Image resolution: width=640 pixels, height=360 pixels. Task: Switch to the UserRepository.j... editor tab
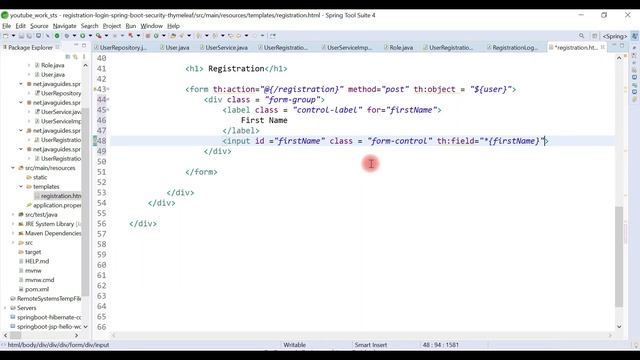pyautogui.click(x=120, y=47)
